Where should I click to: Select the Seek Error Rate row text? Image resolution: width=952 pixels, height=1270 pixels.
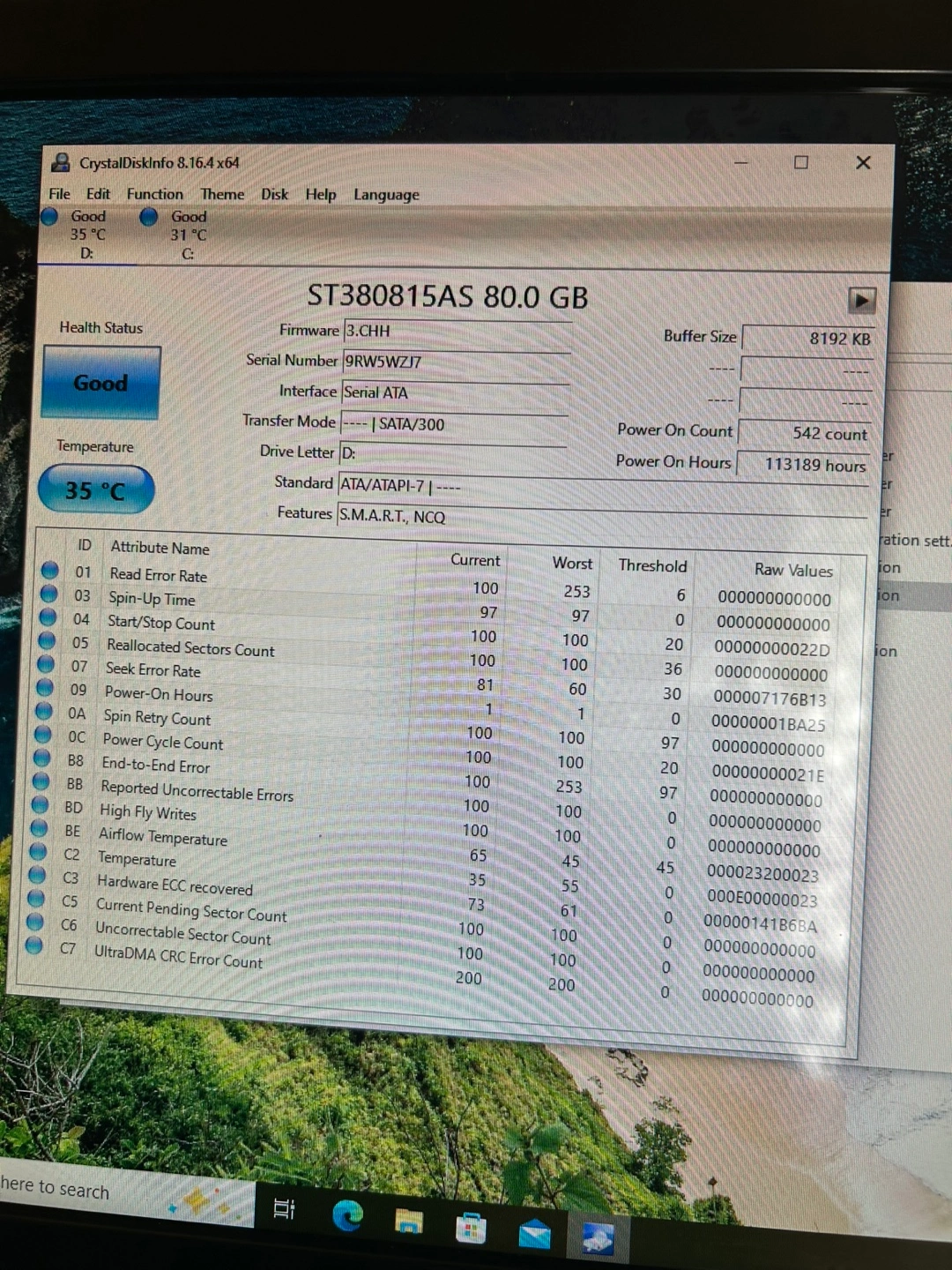click(153, 670)
